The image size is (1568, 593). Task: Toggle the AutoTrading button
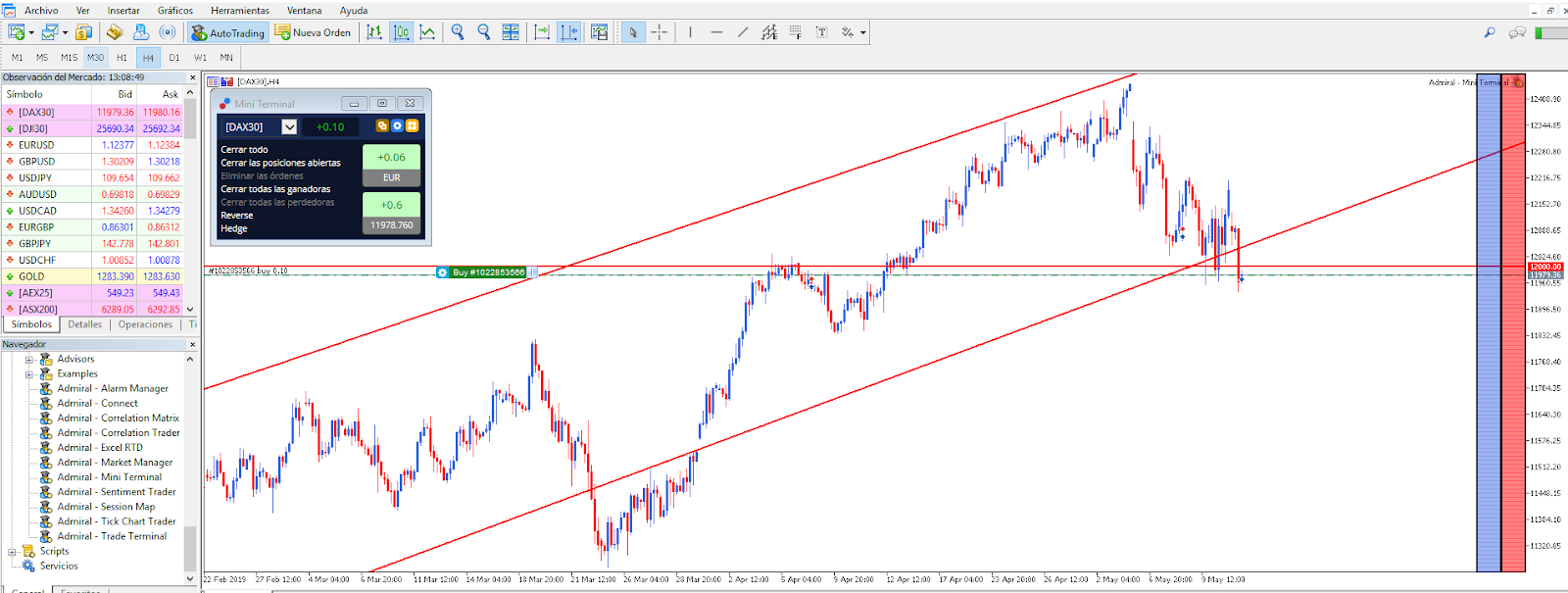pyautogui.click(x=227, y=32)
